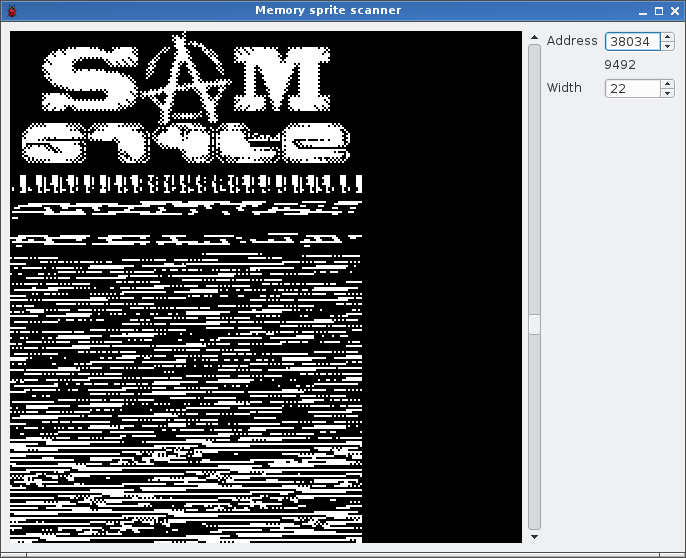
Task: Close the Memory sprite scanner window
Action: (675, 10)
